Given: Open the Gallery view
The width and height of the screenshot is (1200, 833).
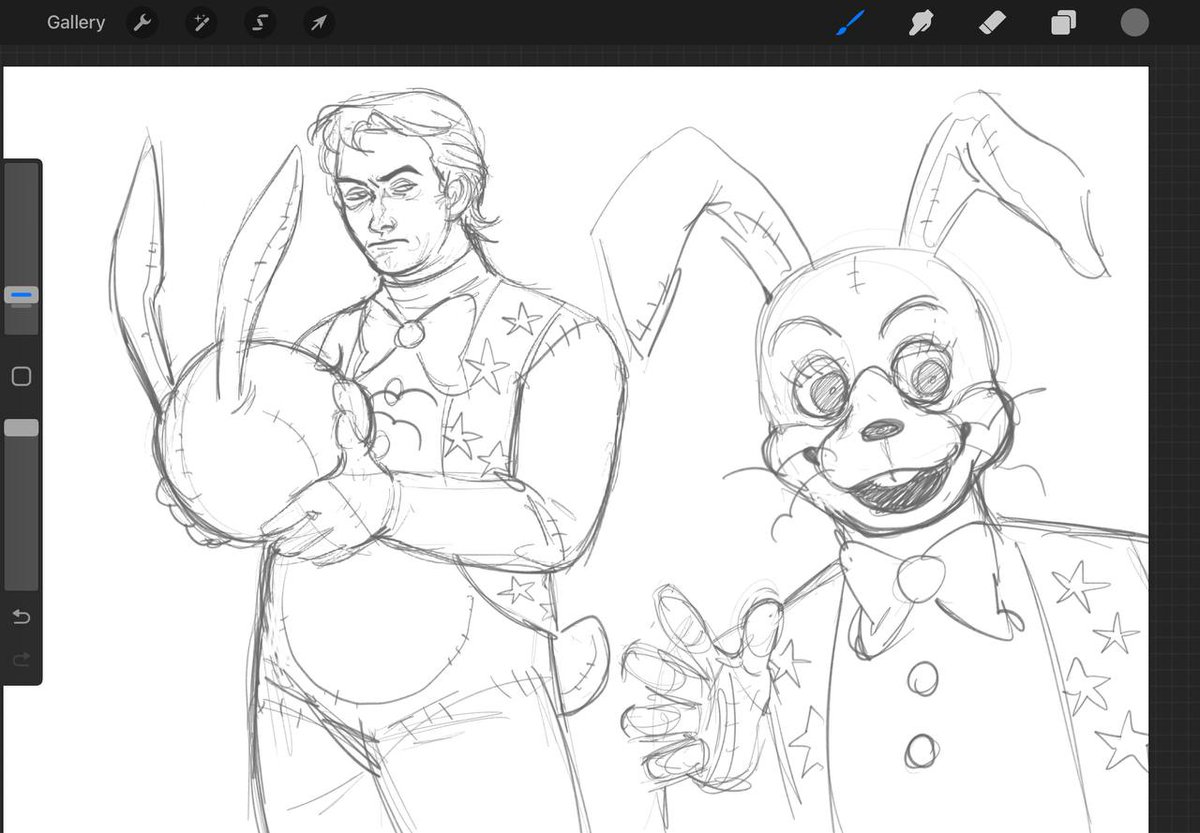Looking at the screenshot, I should coord(76,22).
